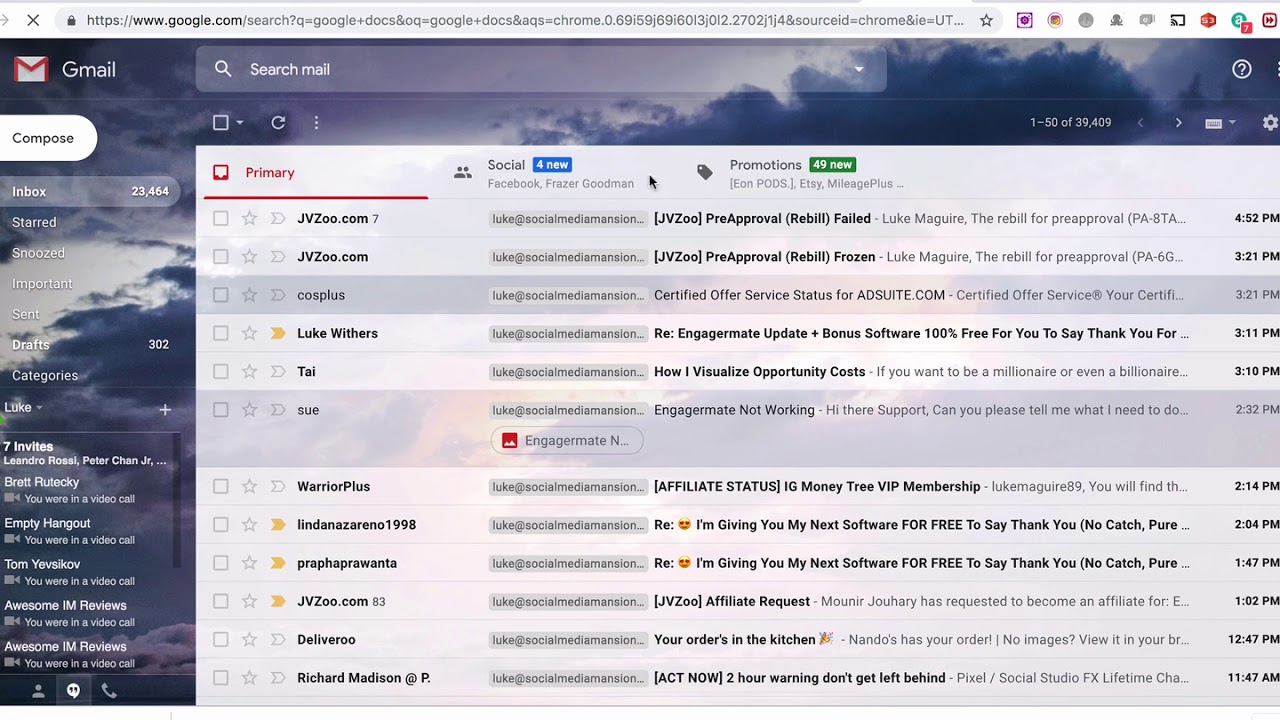The width and height of the screenshot is (1280, 720).
Task: Star the Deliveroo email
Action: pyautogui.click(x=249, y=640)
